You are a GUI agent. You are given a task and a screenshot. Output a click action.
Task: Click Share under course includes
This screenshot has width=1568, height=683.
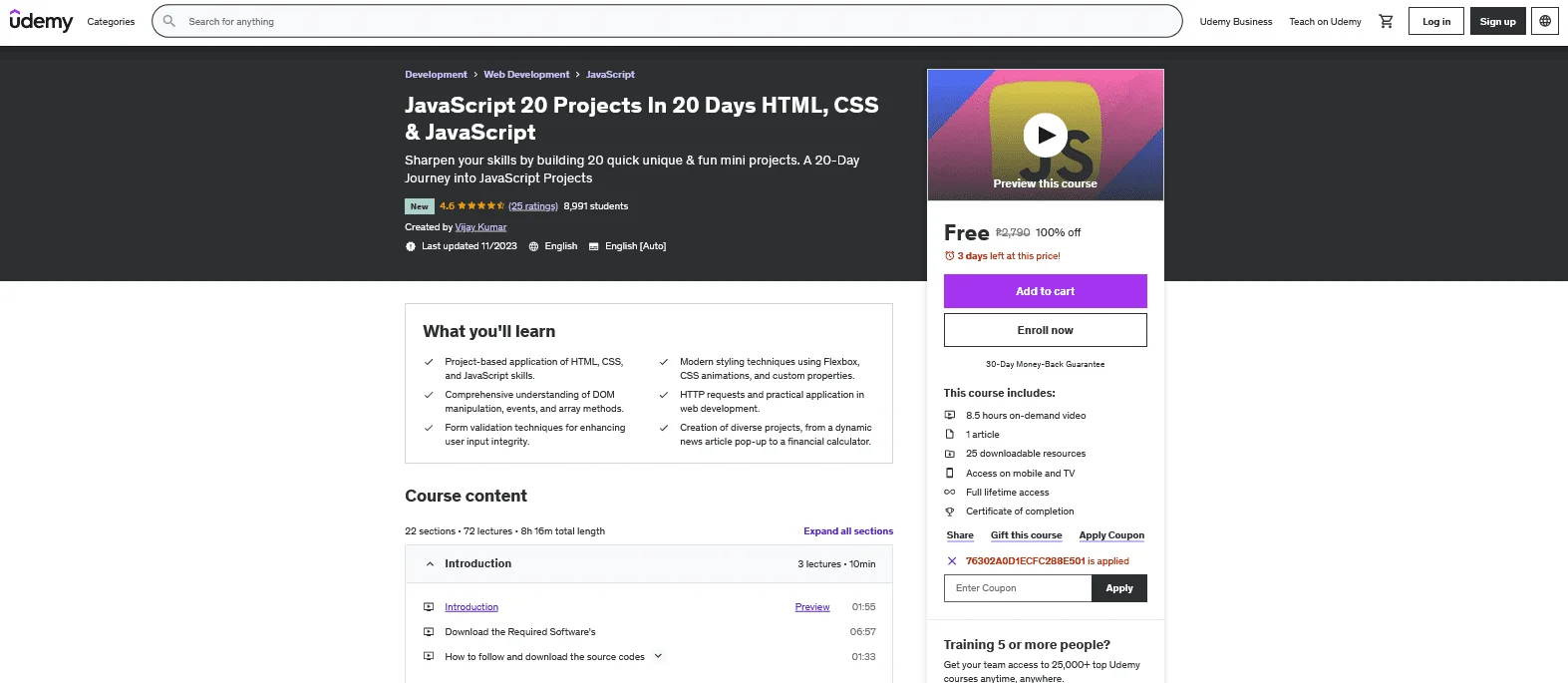coord(960,535)
